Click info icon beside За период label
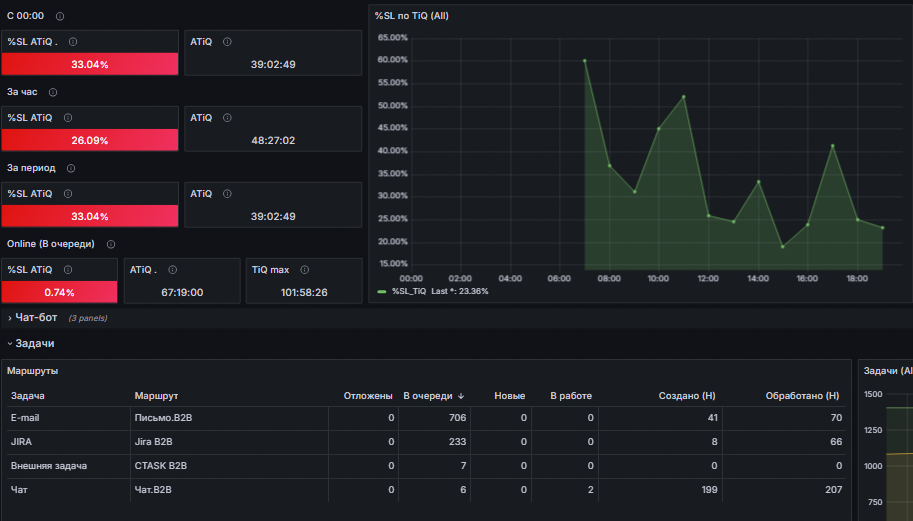Viewport: 913px width, 521px height. 71,168
